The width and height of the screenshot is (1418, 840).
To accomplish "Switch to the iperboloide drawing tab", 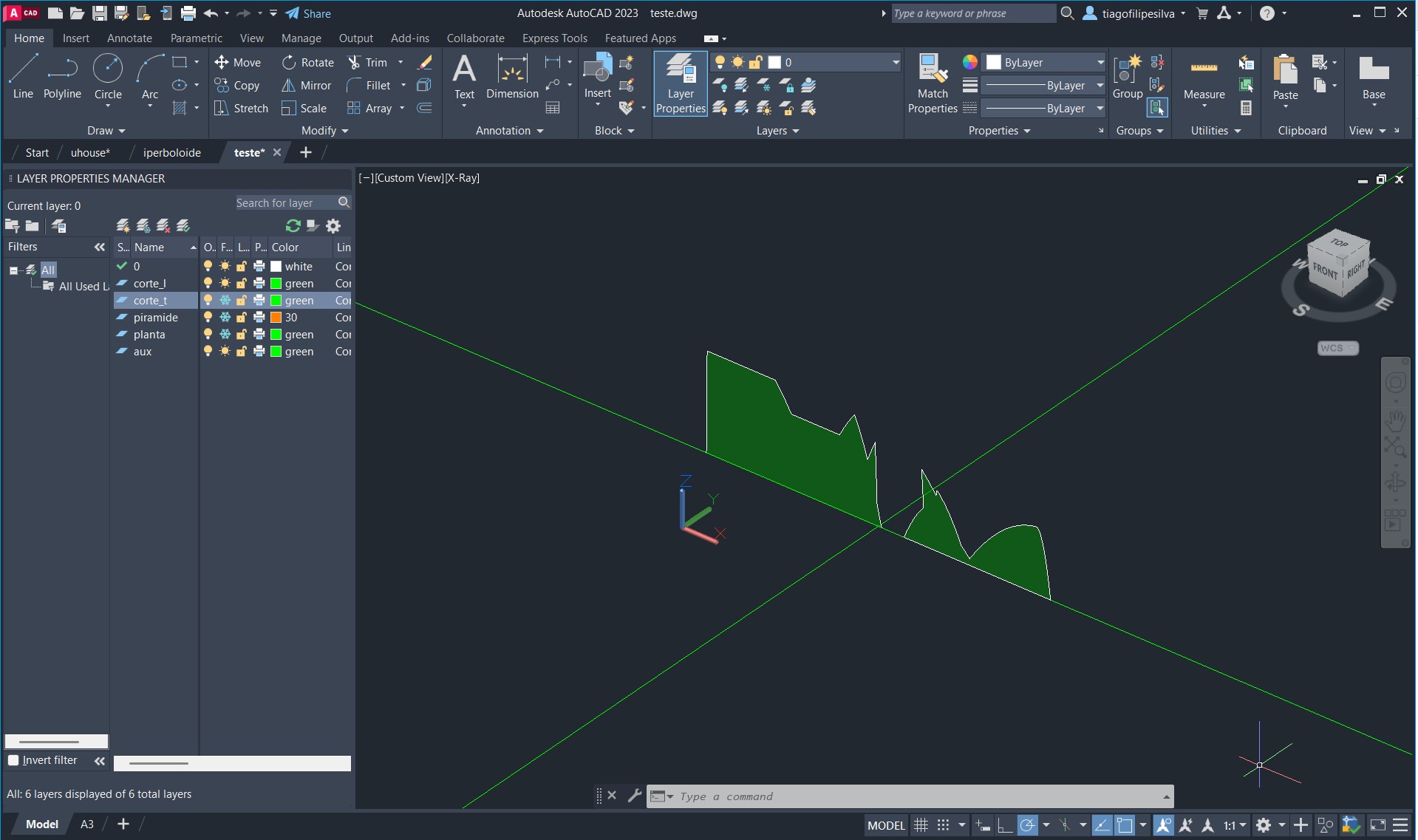I will point(172,153).
